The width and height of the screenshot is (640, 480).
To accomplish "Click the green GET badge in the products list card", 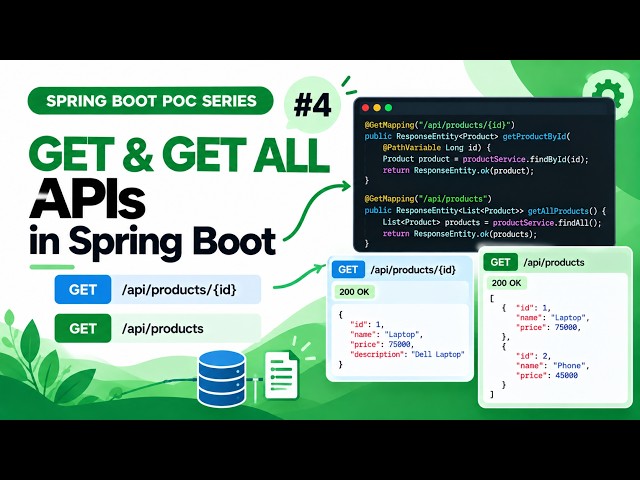I will (500, 262).
